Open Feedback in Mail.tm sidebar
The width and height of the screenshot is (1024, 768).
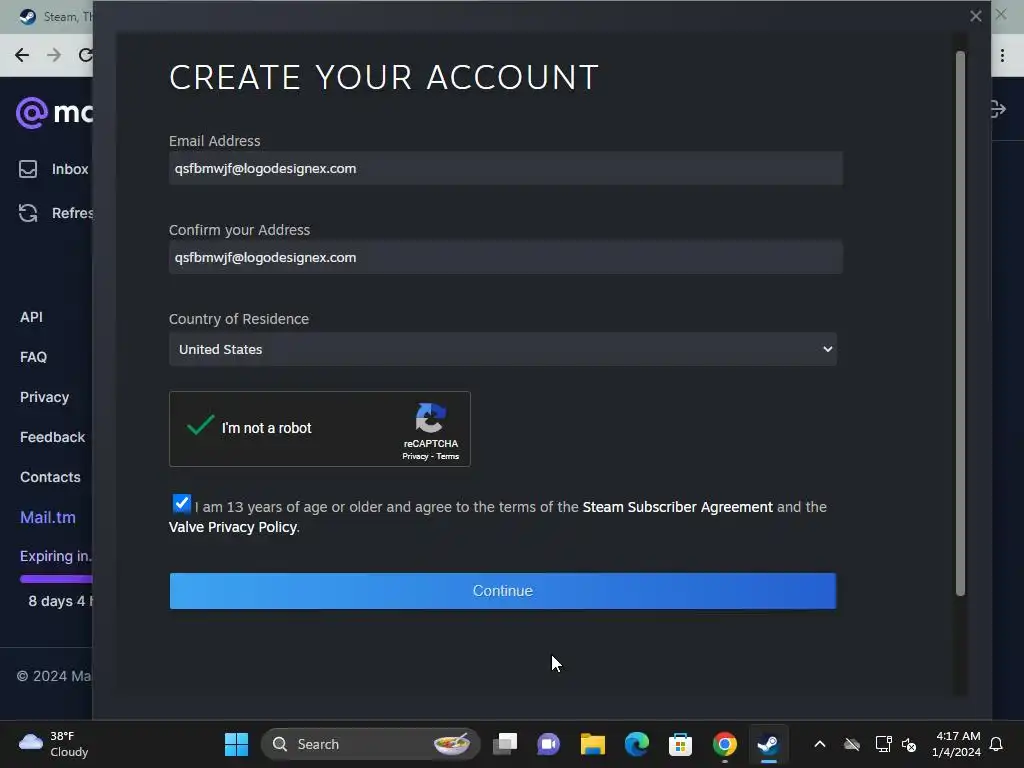[52, 437]
